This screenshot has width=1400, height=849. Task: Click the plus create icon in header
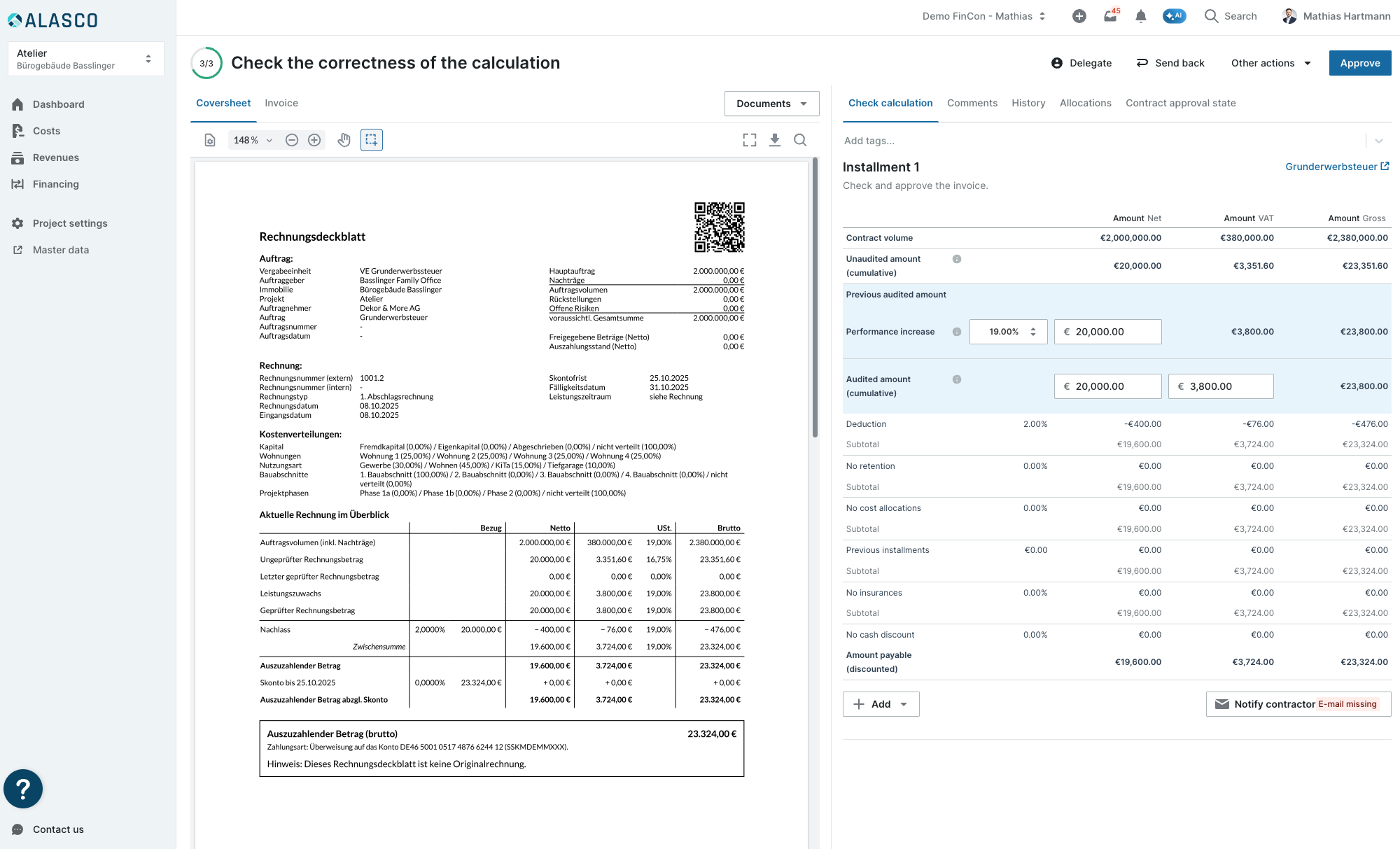tap(1079, 16)
